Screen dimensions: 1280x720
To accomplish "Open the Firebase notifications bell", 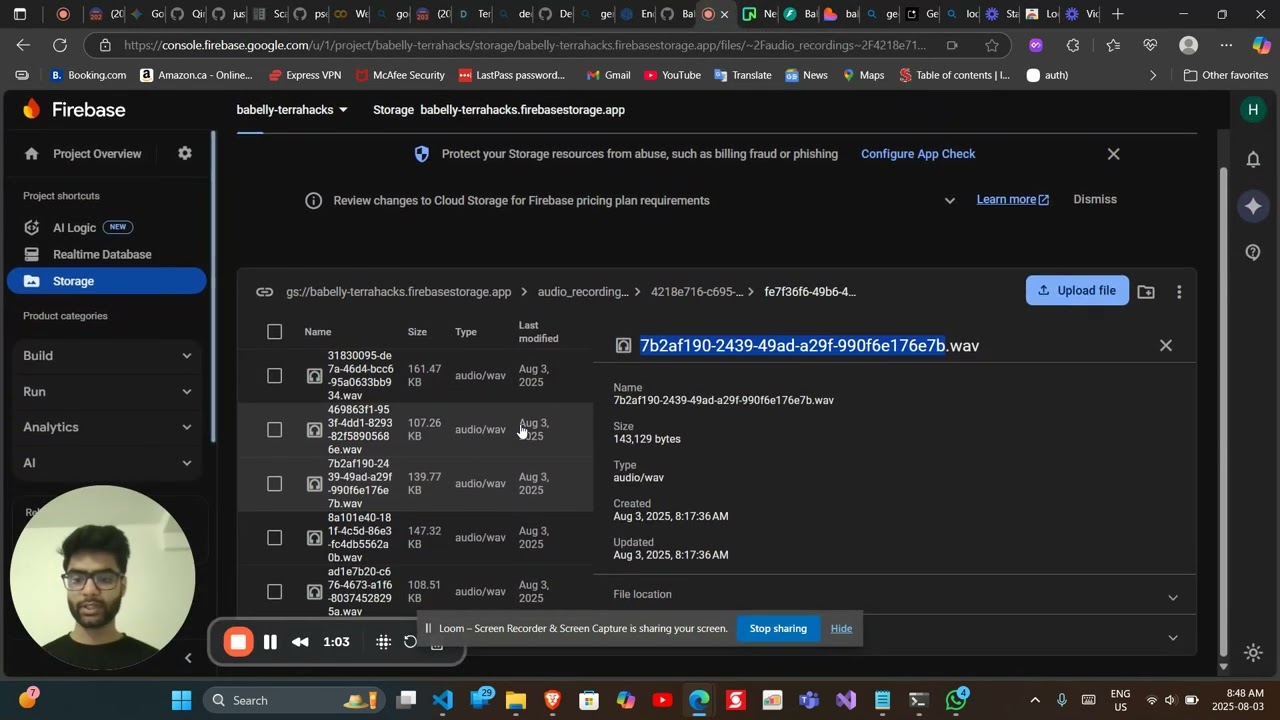I will [1253, 159].
